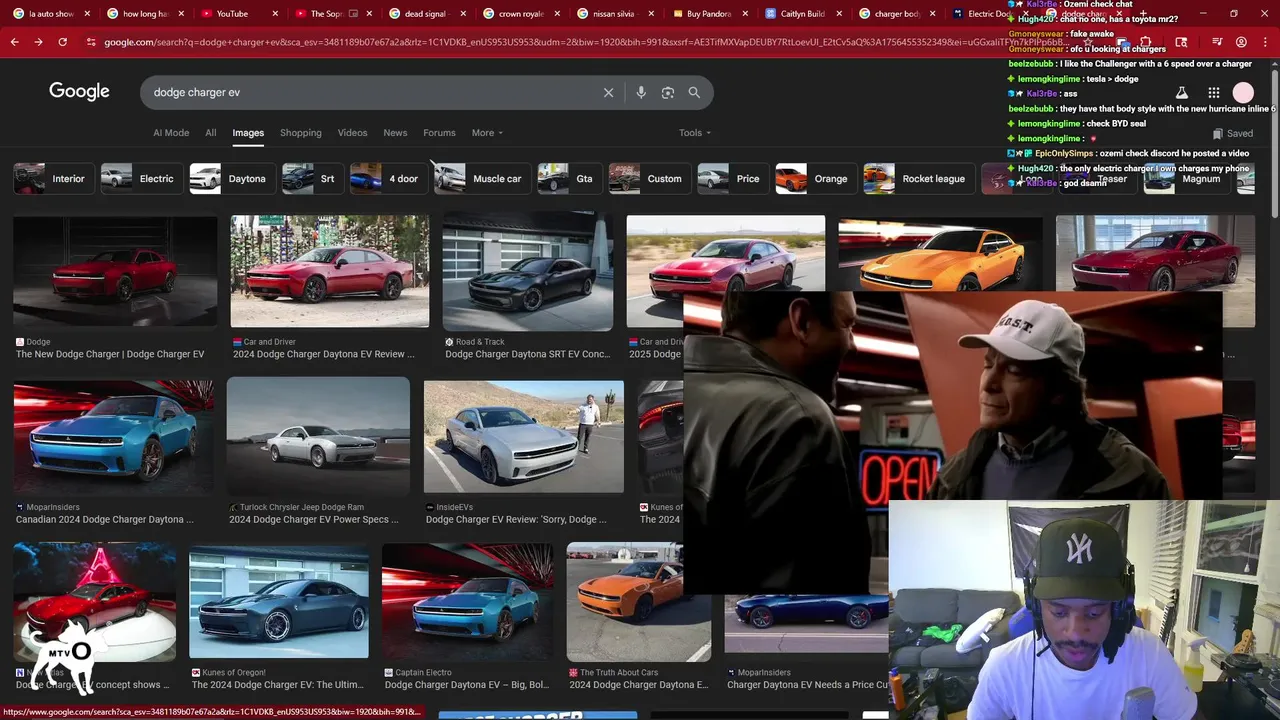
Task: Close the 'dead signal' tab
Action: 462,14
